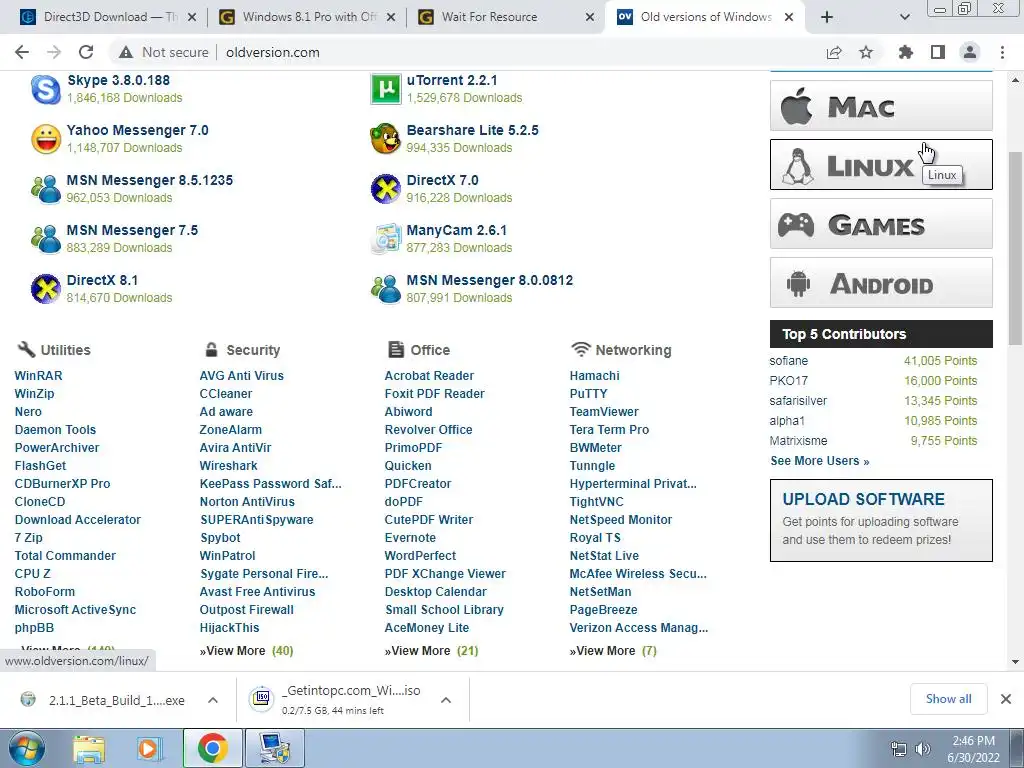Bookmark this page with the star icon
This screenshot has width=1024, height=768.
click(866, 52)
